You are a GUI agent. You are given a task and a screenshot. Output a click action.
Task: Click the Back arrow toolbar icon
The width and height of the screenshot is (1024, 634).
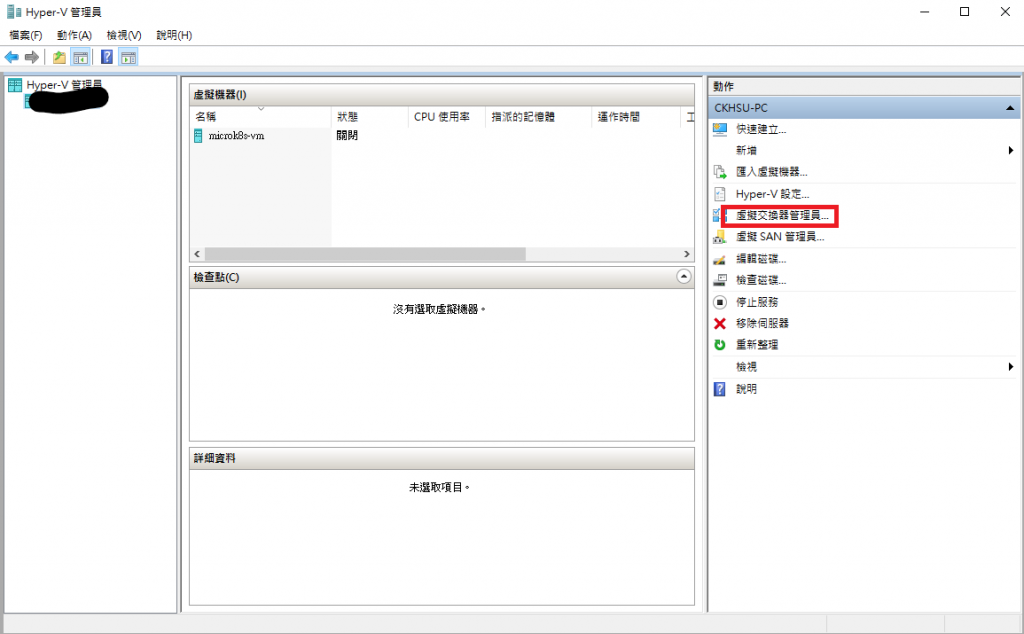point(12,57)
